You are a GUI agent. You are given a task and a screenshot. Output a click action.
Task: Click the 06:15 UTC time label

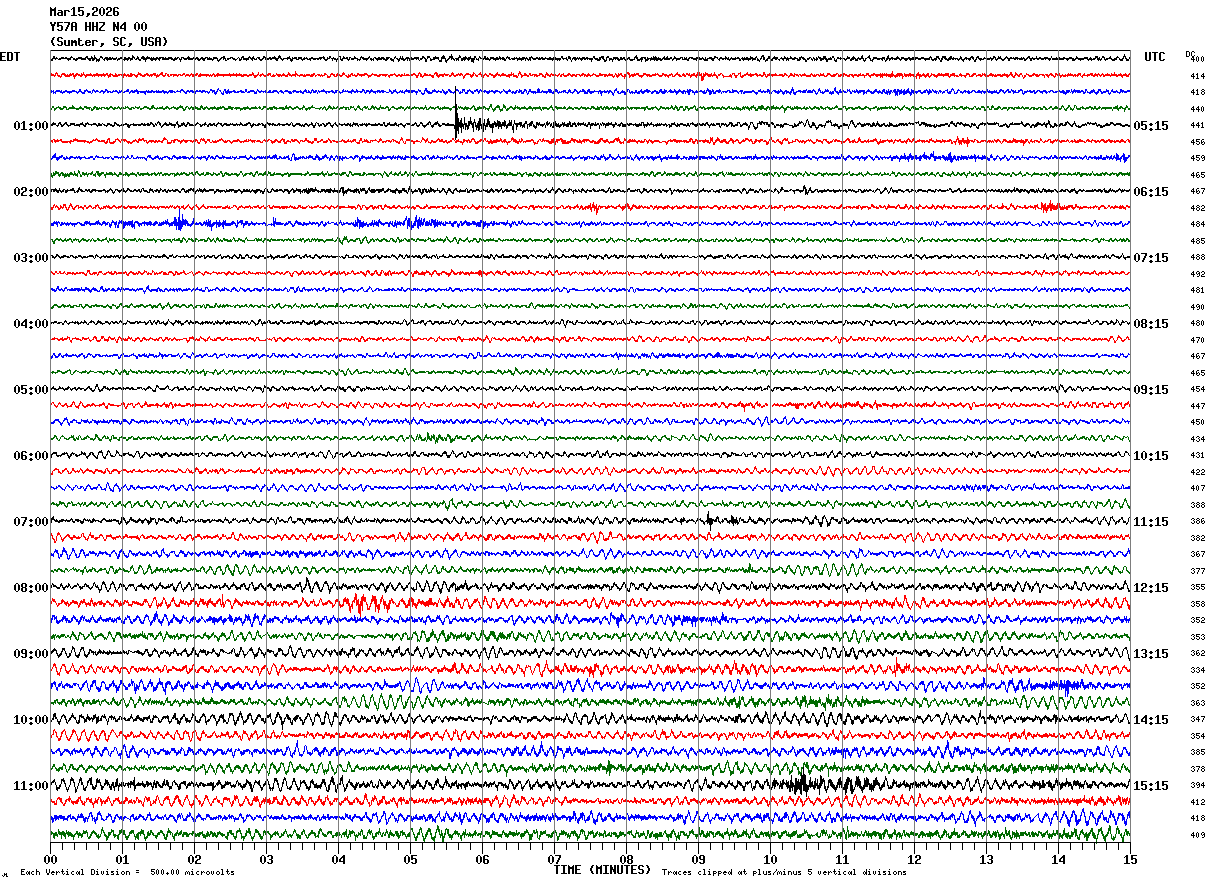1151,192
